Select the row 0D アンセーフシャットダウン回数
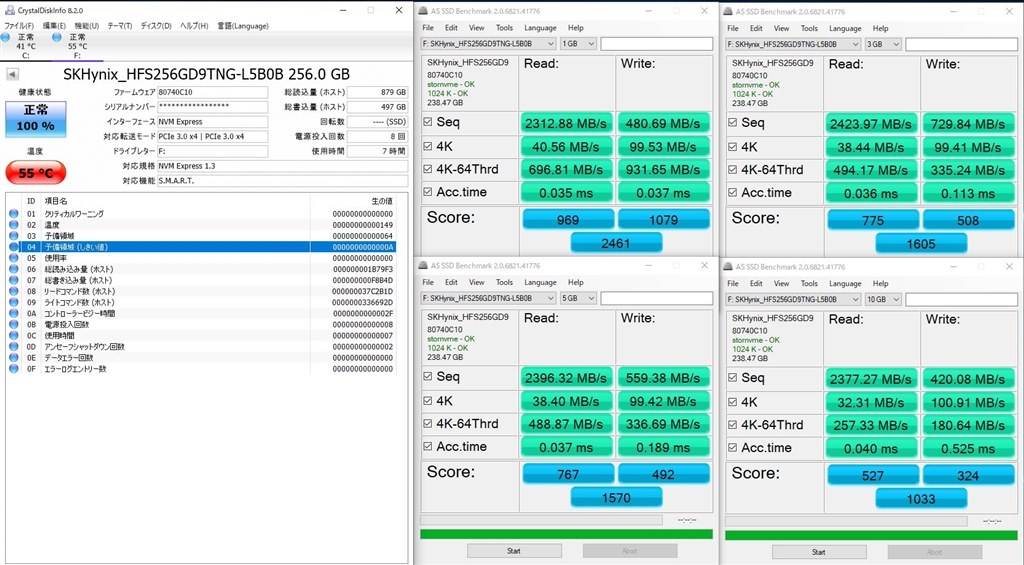The height and width of the screenshot is (565, 1024). pyautogui.click(x=201, y=346)
